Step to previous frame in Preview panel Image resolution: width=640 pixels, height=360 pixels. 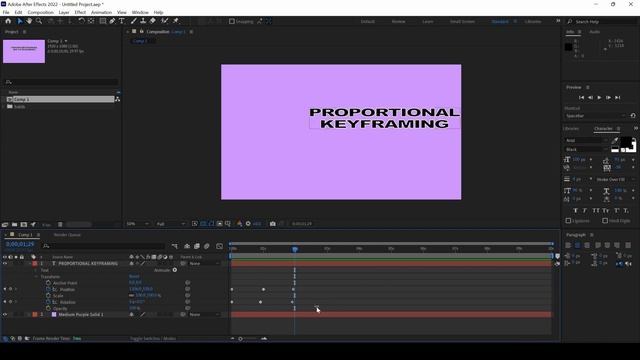(x=590, y=98)
